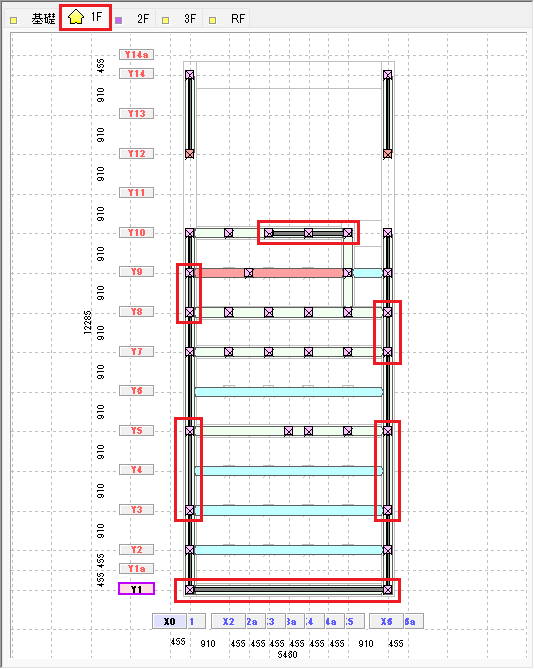Click the yellow house icon on 1F tab
This screenshot has width=534, height=669.
pyautogui.click(x=76, y=17)
